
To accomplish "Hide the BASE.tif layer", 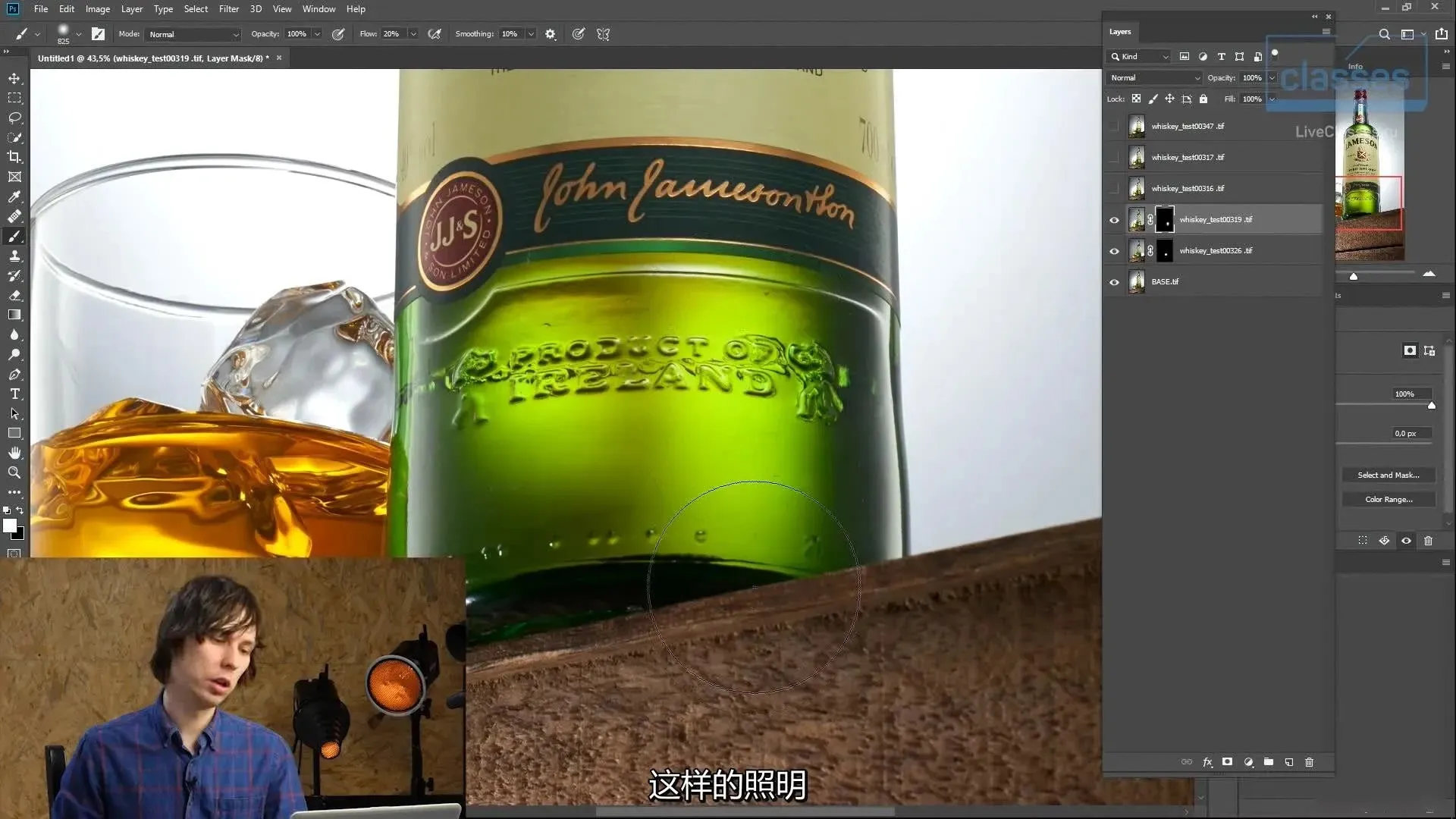I will click(x=1113, y=282).
